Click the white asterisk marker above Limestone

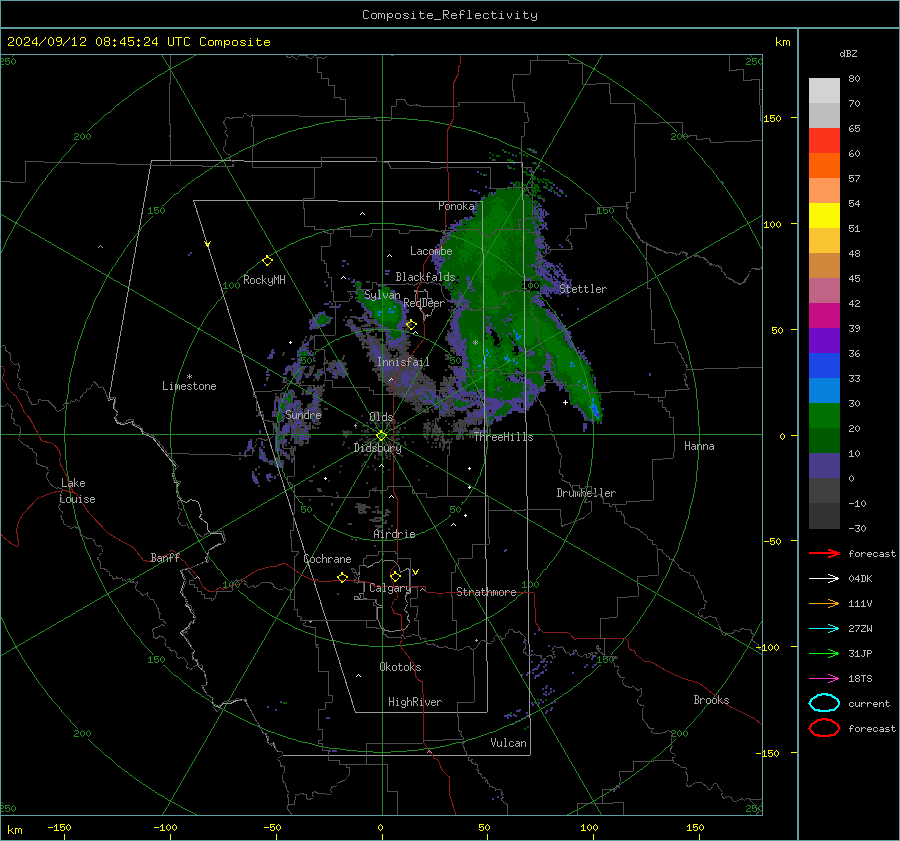coord(189,377)
